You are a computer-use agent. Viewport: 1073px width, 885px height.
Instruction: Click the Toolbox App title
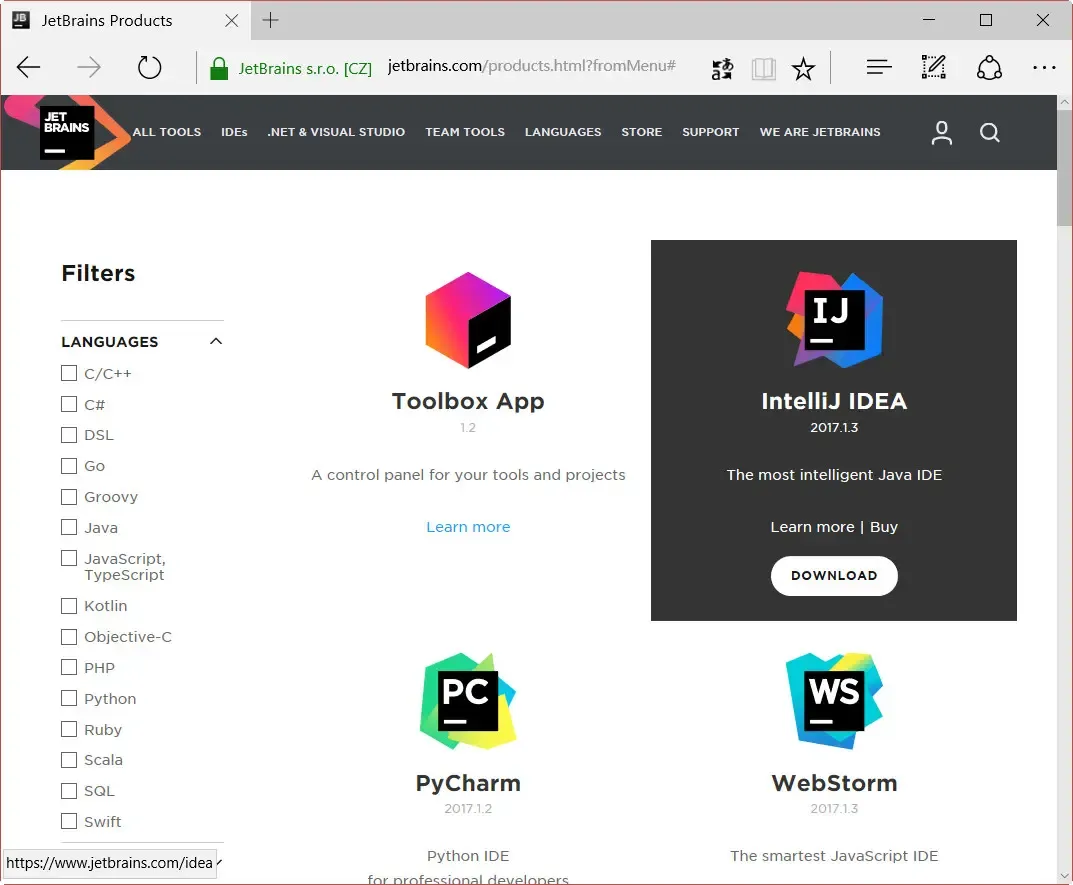pos(468,401)
